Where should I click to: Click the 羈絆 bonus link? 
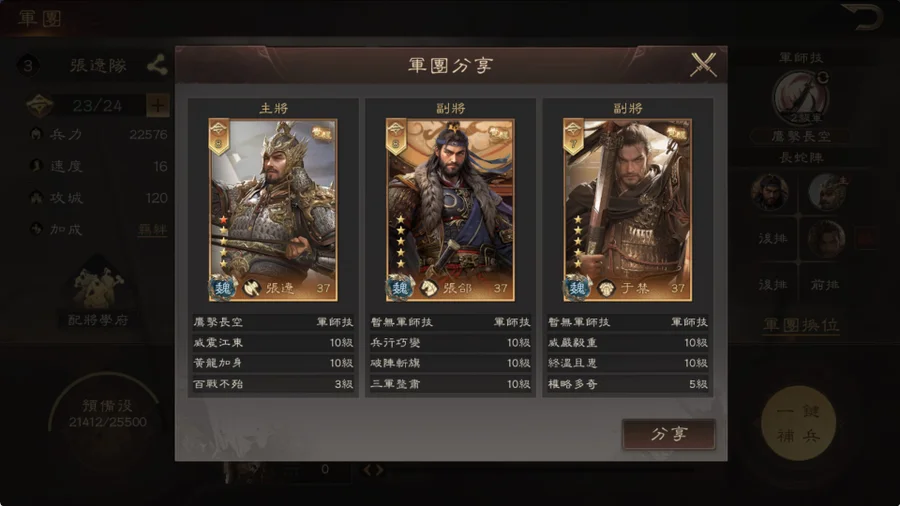pos(153,230)
